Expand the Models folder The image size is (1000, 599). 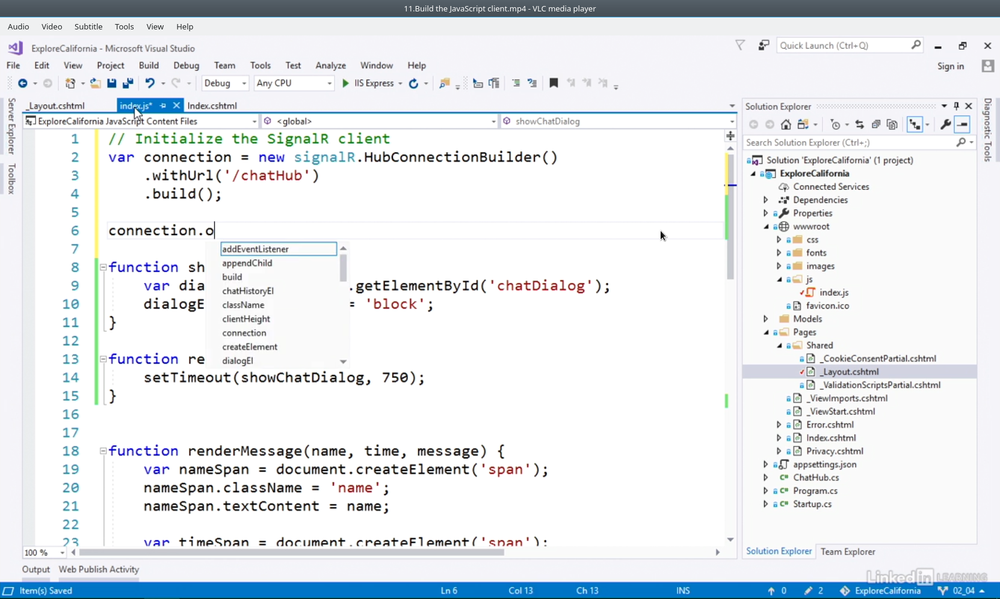click(766, 319)
